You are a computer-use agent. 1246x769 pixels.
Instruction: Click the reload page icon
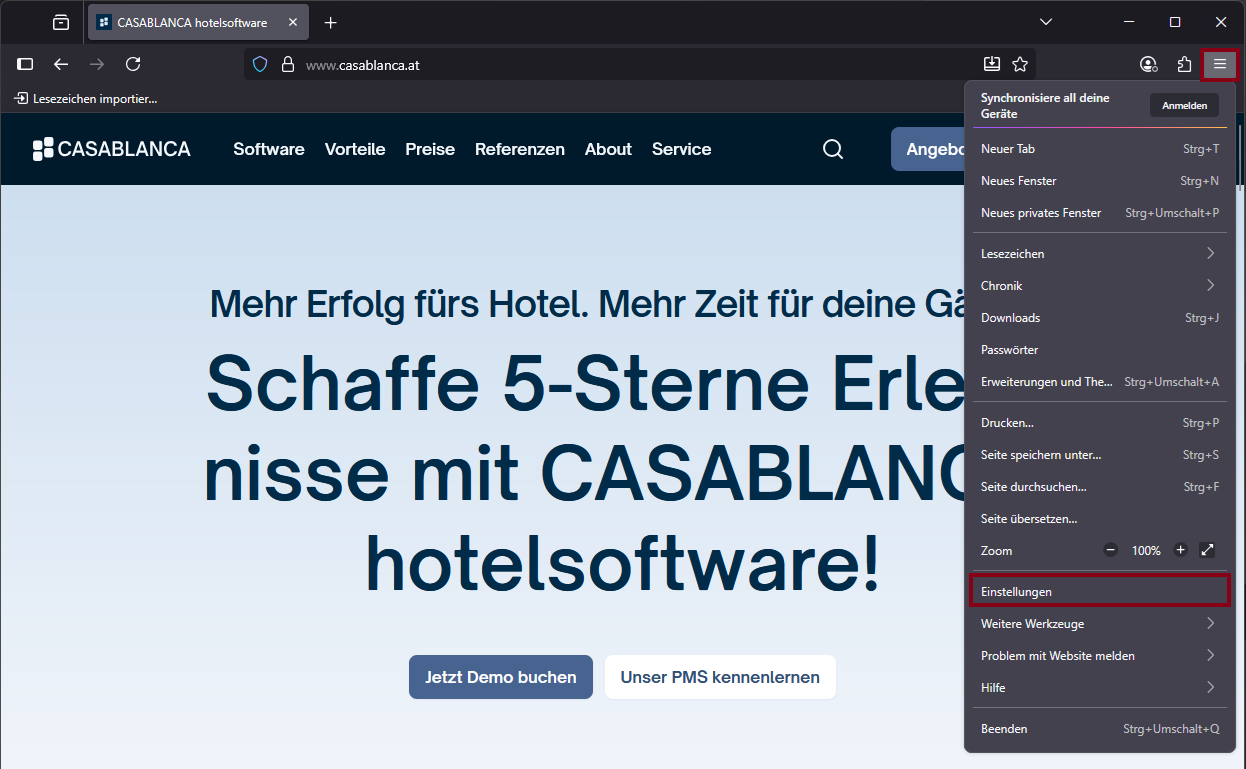(x=133, y=64)
